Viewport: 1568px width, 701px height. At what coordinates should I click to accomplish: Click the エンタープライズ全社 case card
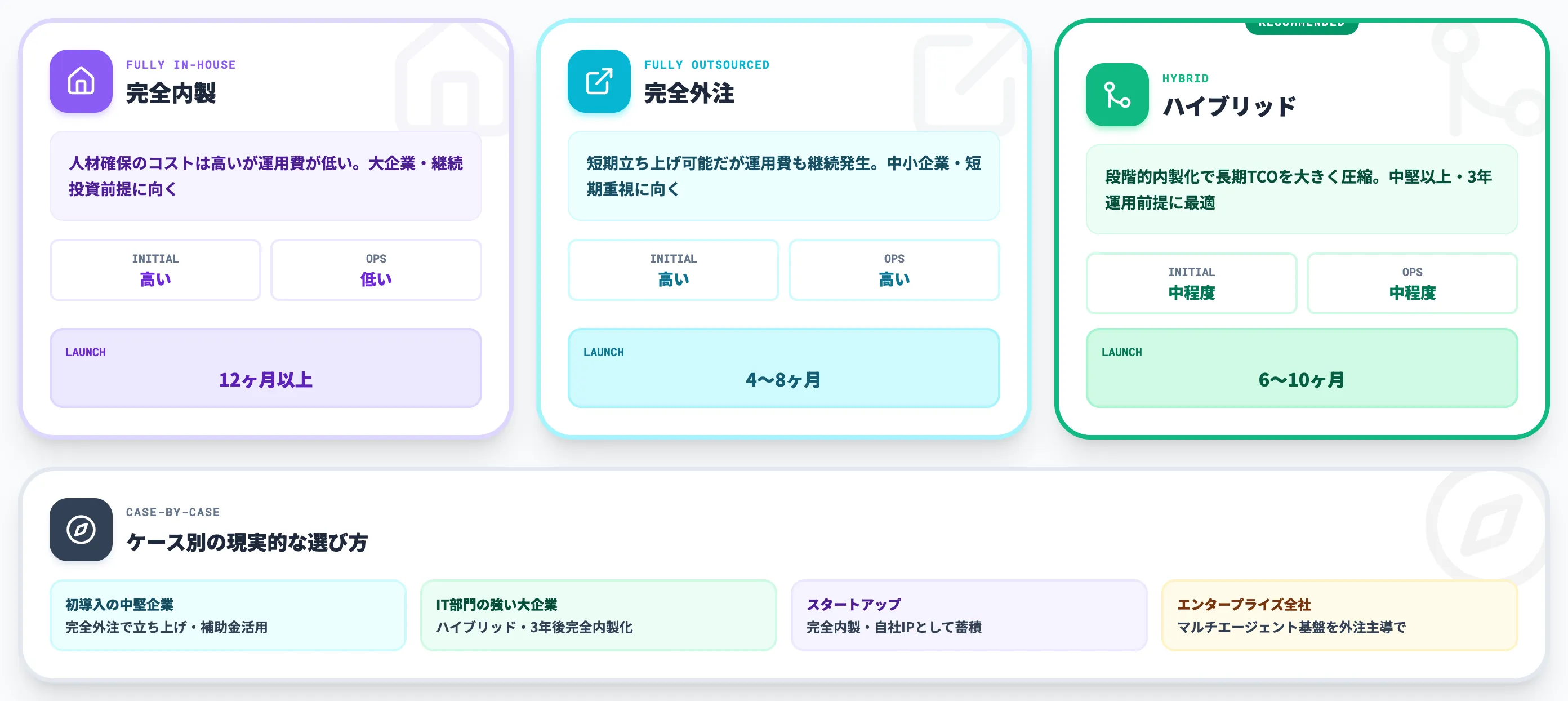1340,615
